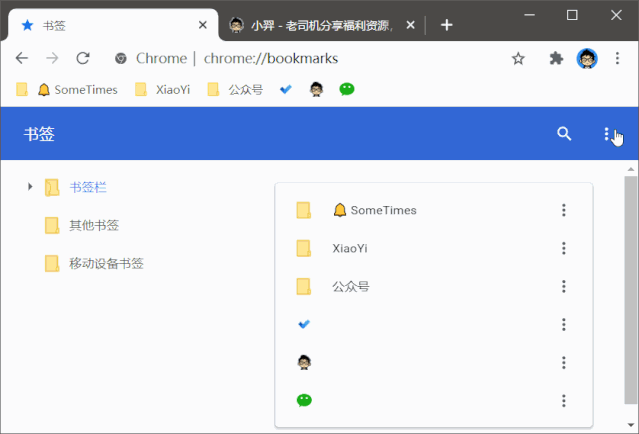
Task: Click the forward navigation arrow
Action: tap(52, 58)
